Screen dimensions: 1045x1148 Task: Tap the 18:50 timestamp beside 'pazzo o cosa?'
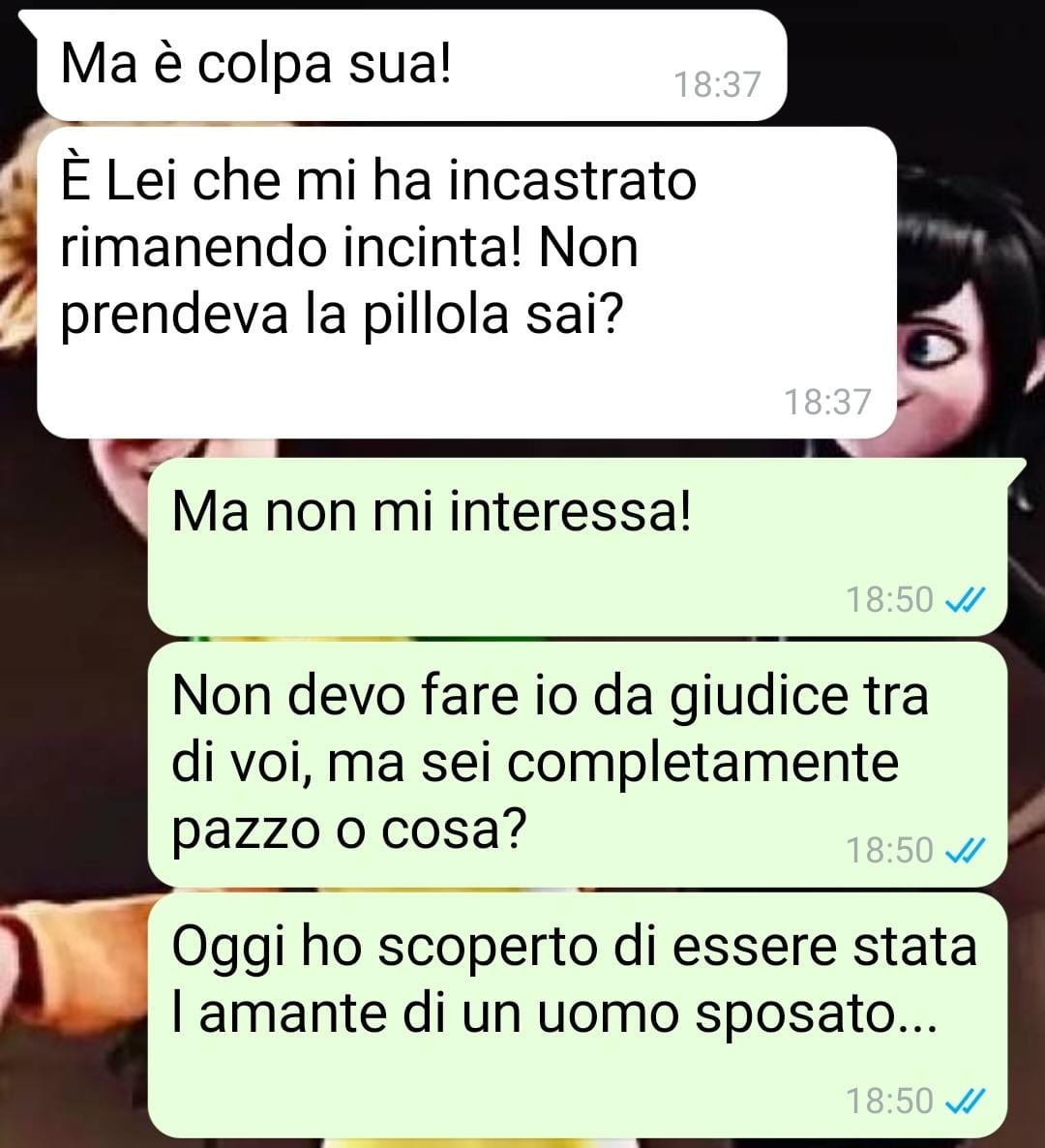click(890, 851)
